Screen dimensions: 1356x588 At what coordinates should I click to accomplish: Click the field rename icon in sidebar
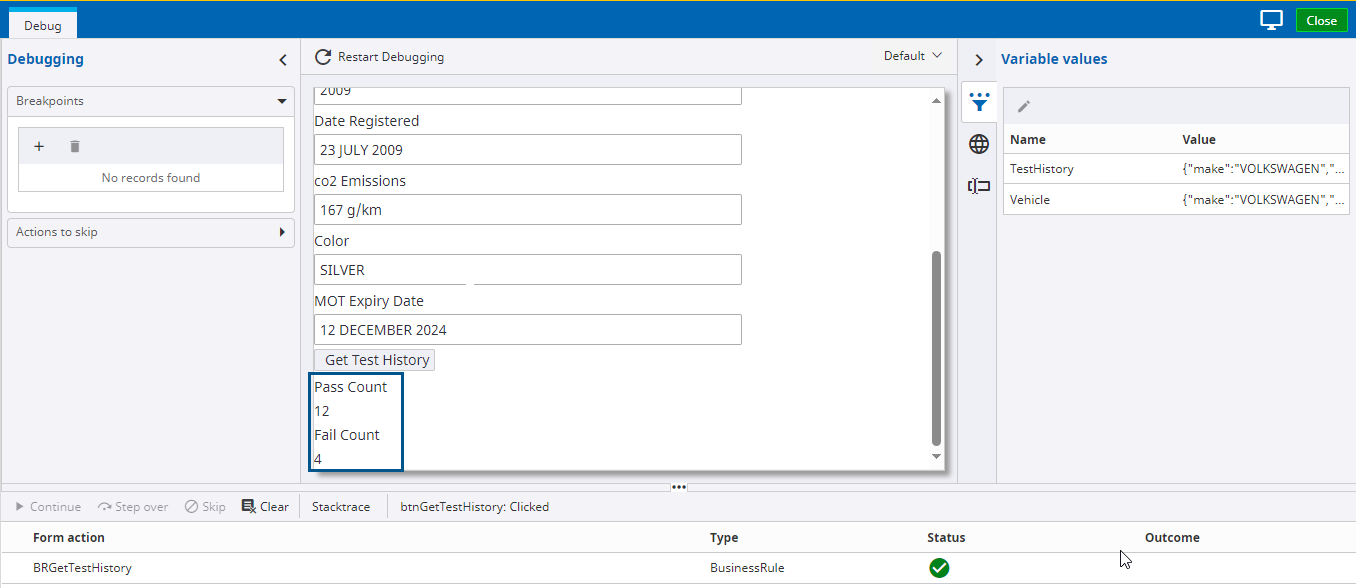[x=979, y=186]
